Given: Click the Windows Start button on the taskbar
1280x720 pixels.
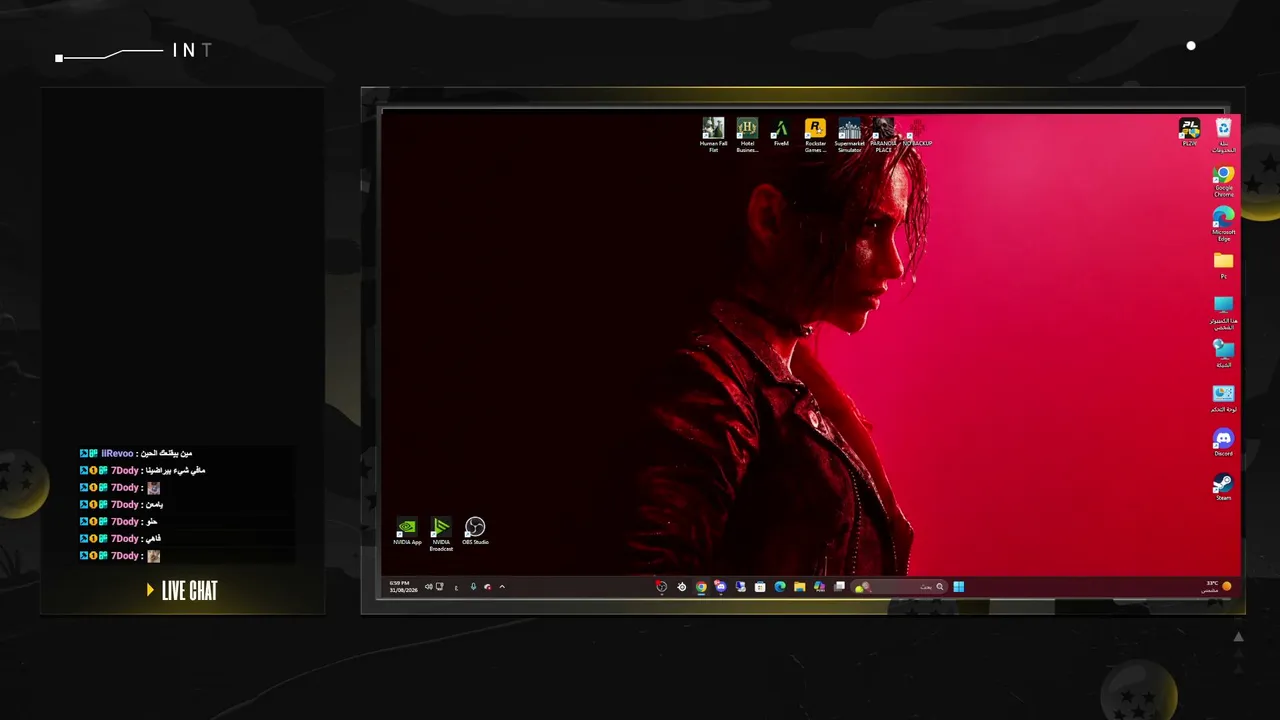Looking at the screenshot, I should click(x=958, y=587).
